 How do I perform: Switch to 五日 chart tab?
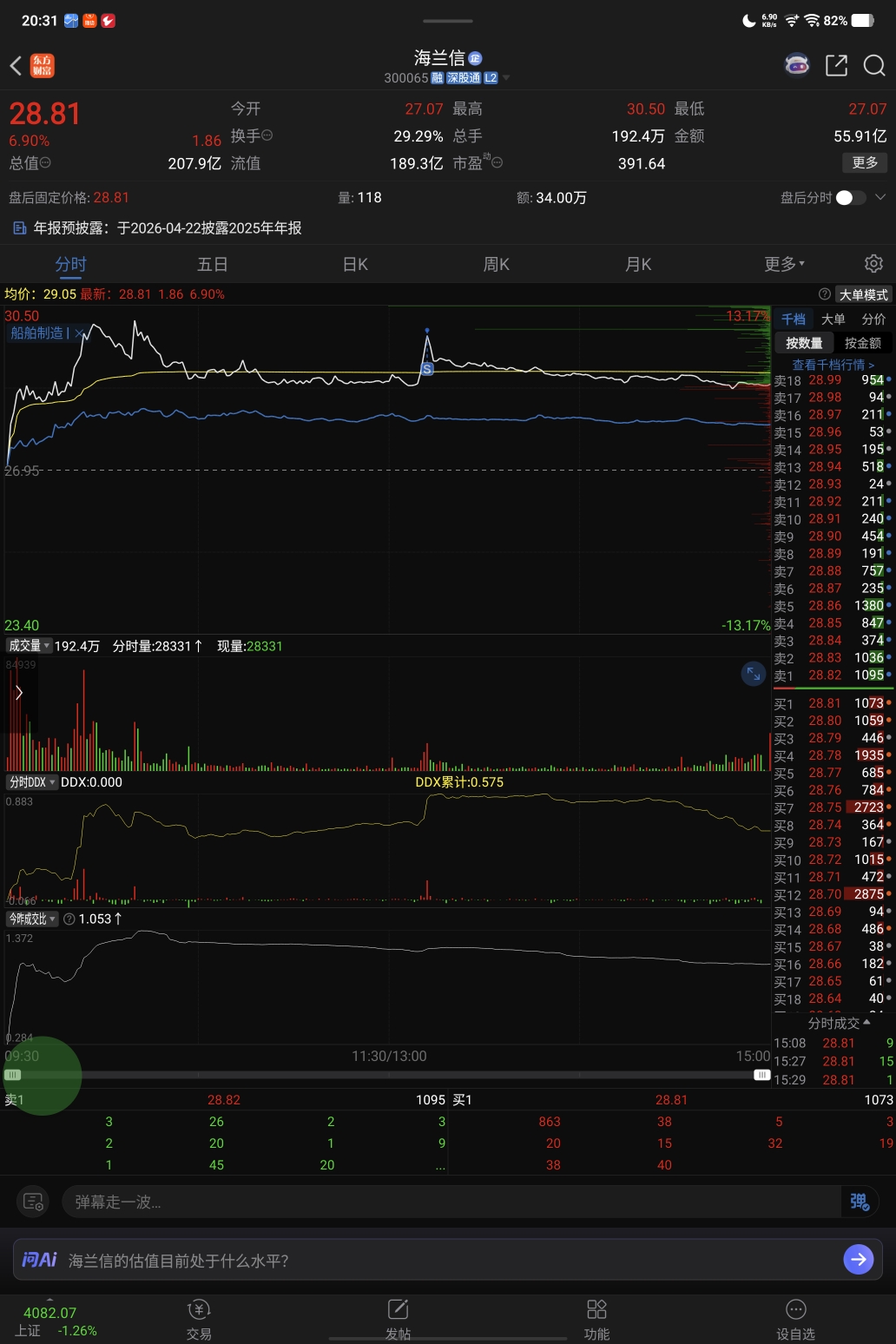pos(213,264)
